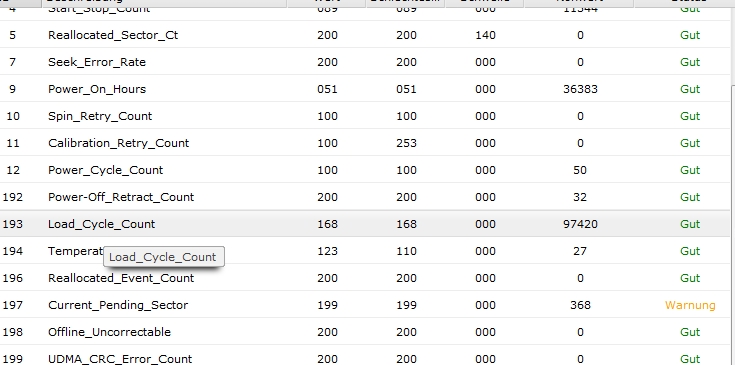Select the Reallocated_Event_Count attribute name
Screen dimensions: 735x365
[x=121, y=278]
